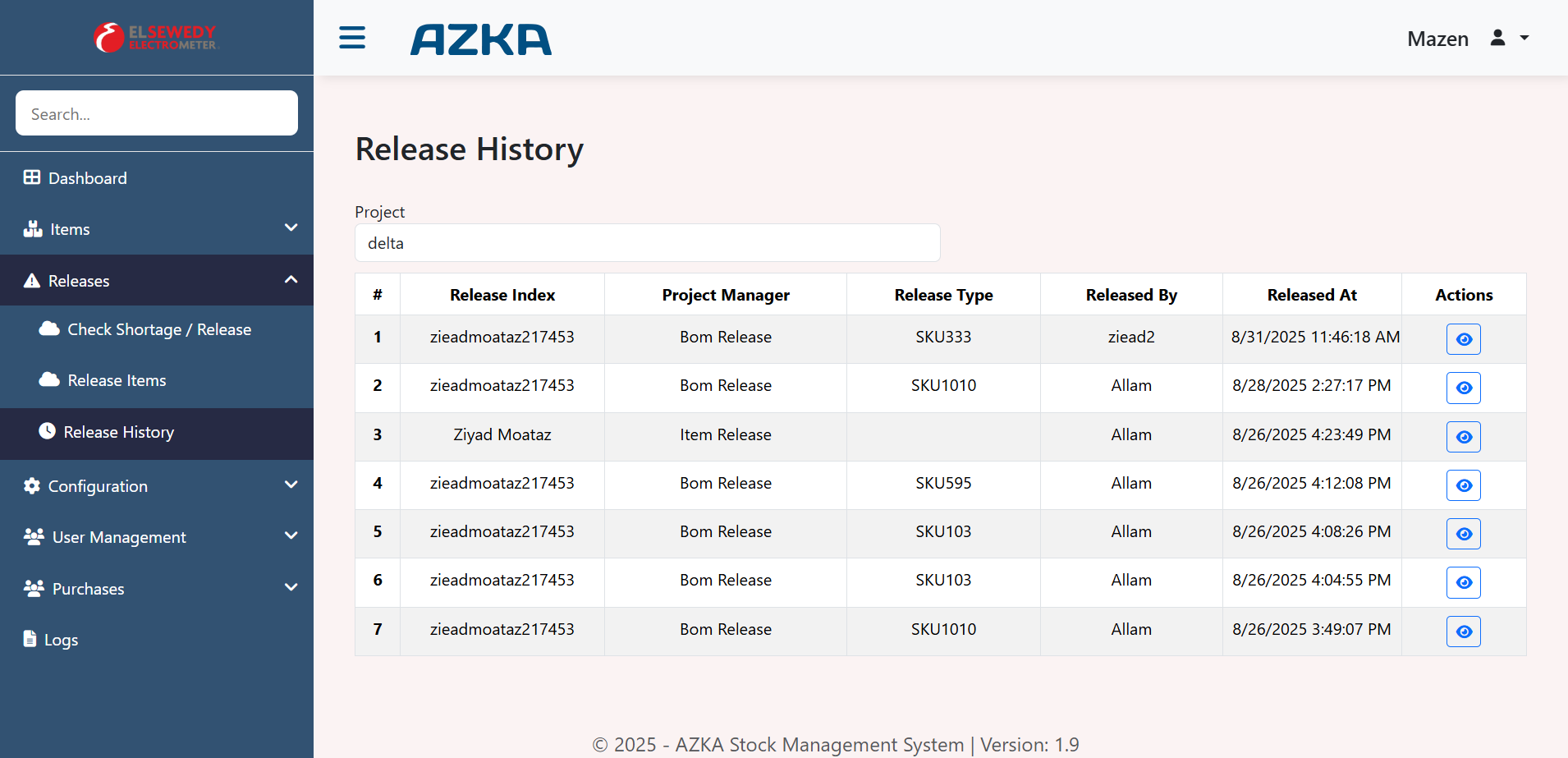1568x758 pixels.
Task: Click the hamburger menu icon
Action: [352, 38]
